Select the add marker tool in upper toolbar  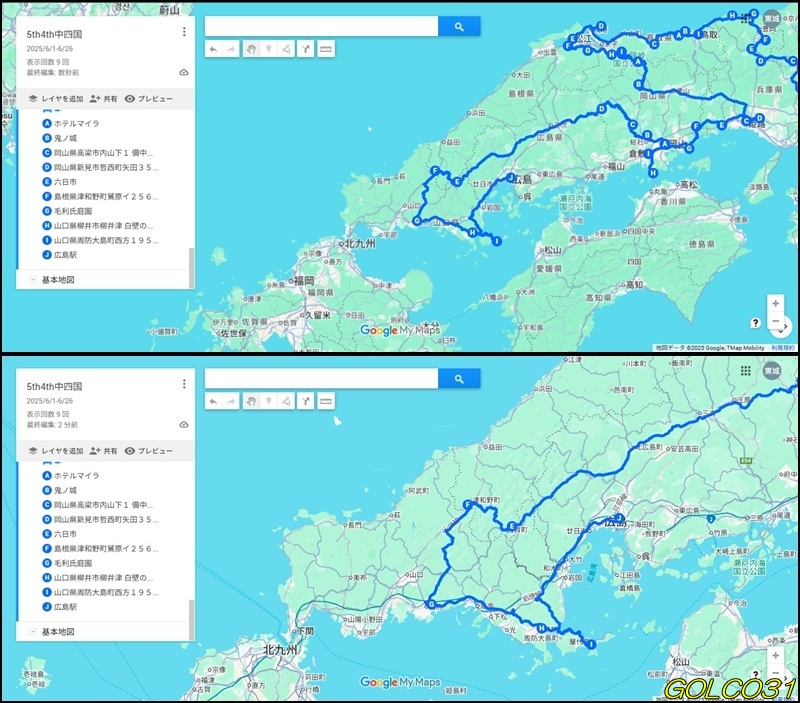pos(268,48)
